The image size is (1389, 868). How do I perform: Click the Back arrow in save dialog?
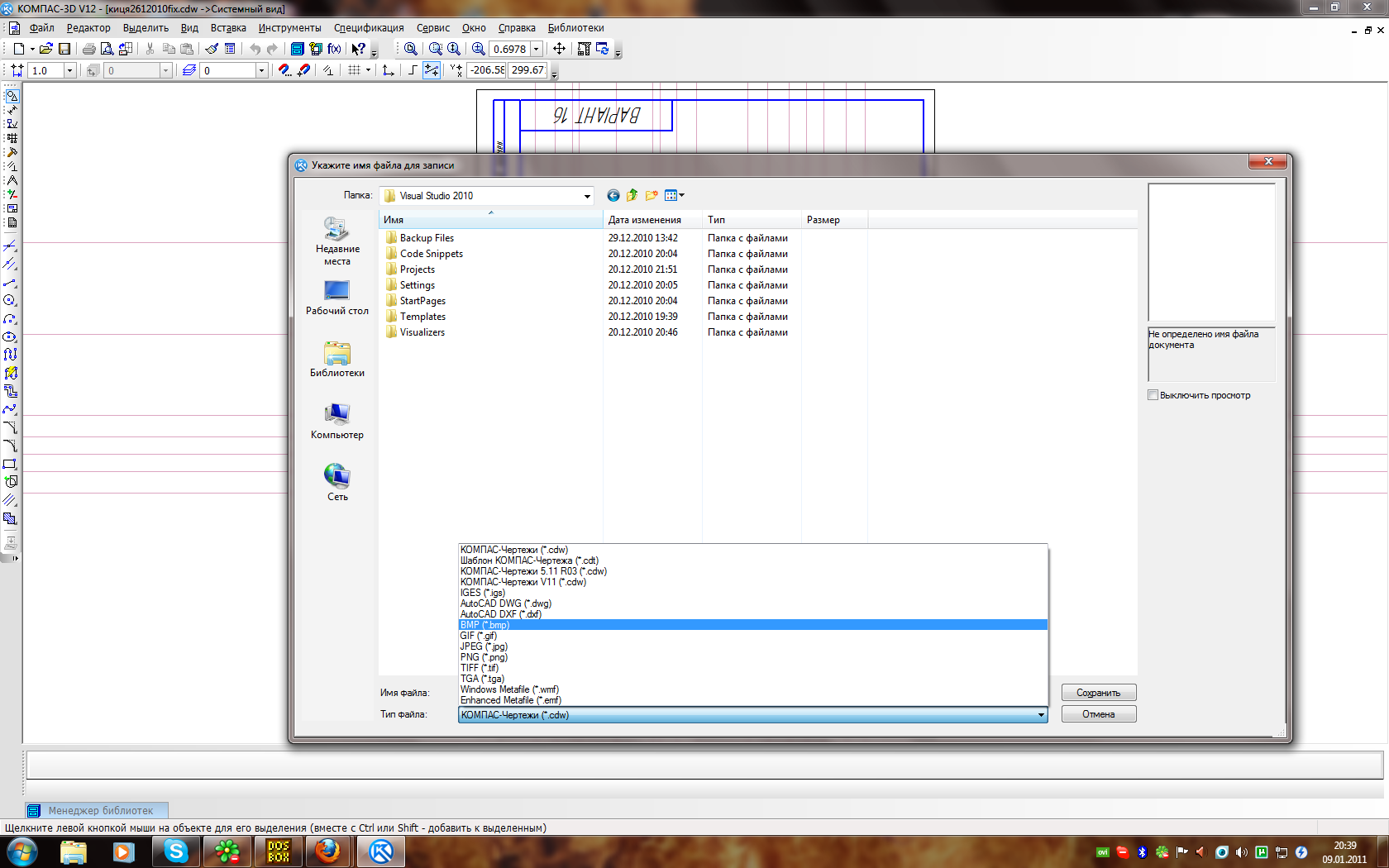pos(613,196)
